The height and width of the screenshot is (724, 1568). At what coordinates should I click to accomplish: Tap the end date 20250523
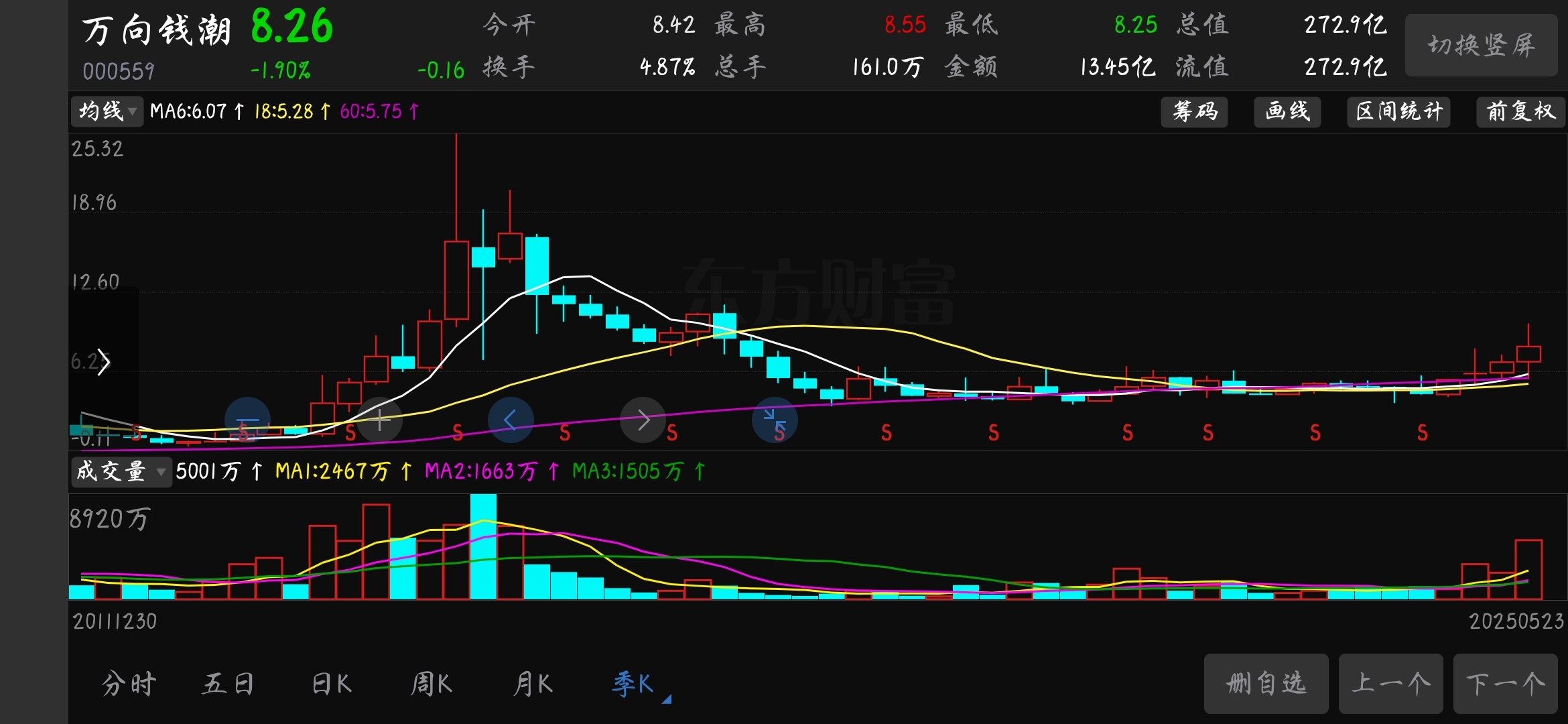pos(1516,621)
